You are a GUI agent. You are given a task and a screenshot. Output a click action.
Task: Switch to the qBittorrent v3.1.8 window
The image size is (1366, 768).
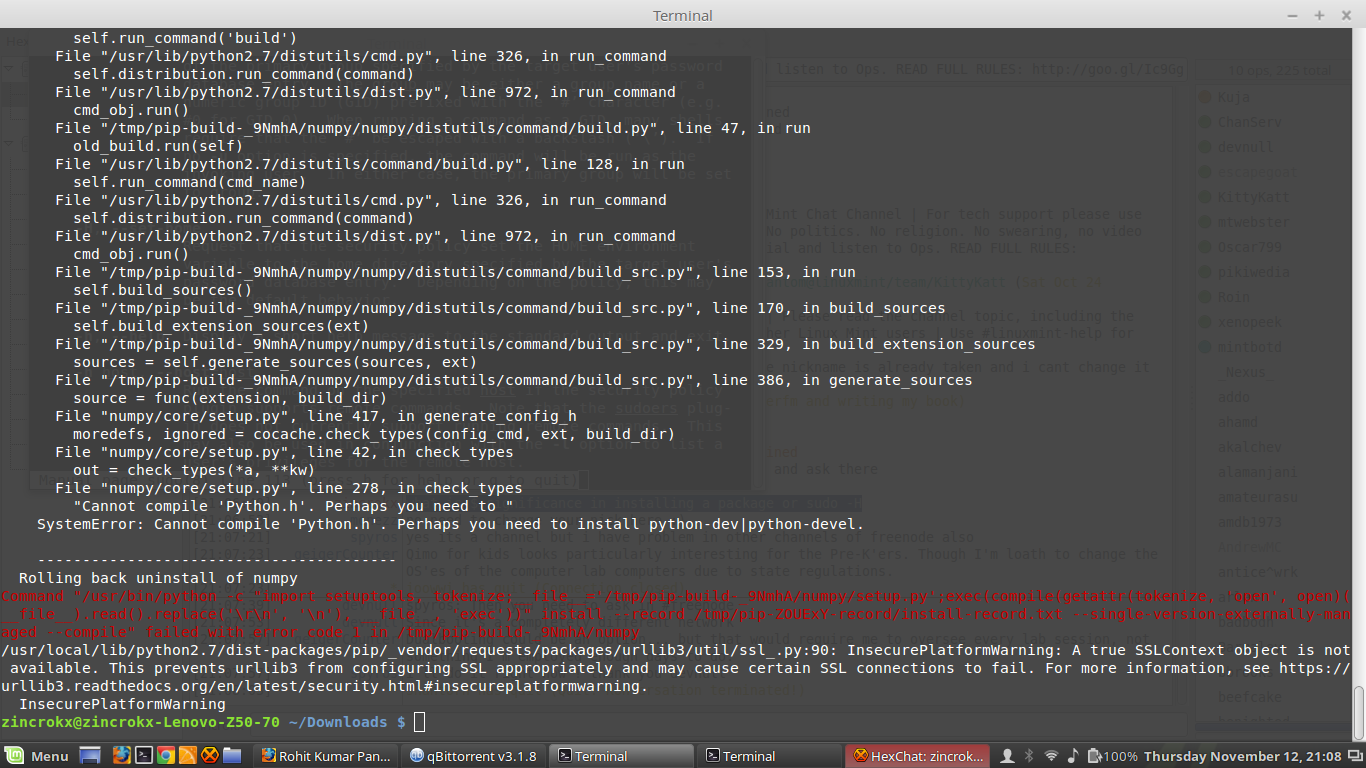point(474,756)
